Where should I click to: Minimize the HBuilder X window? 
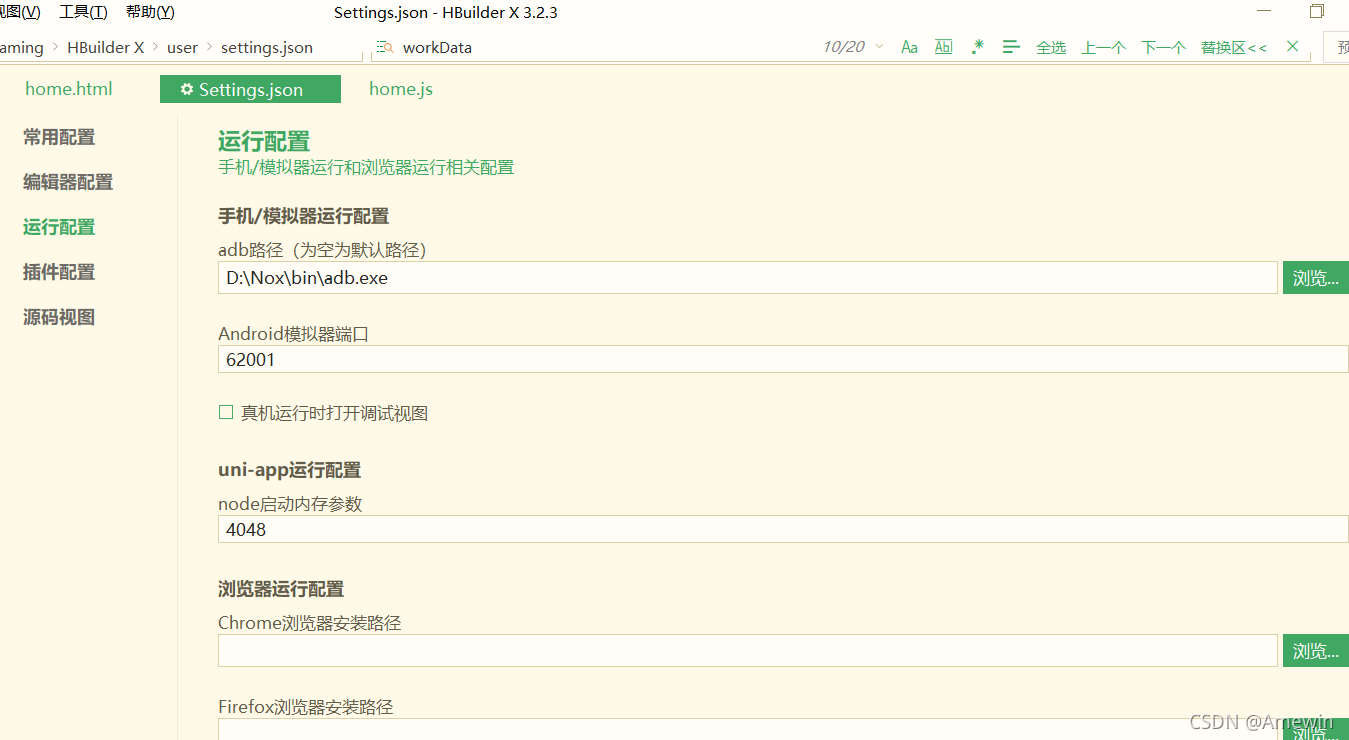[x=1265, y=12]
